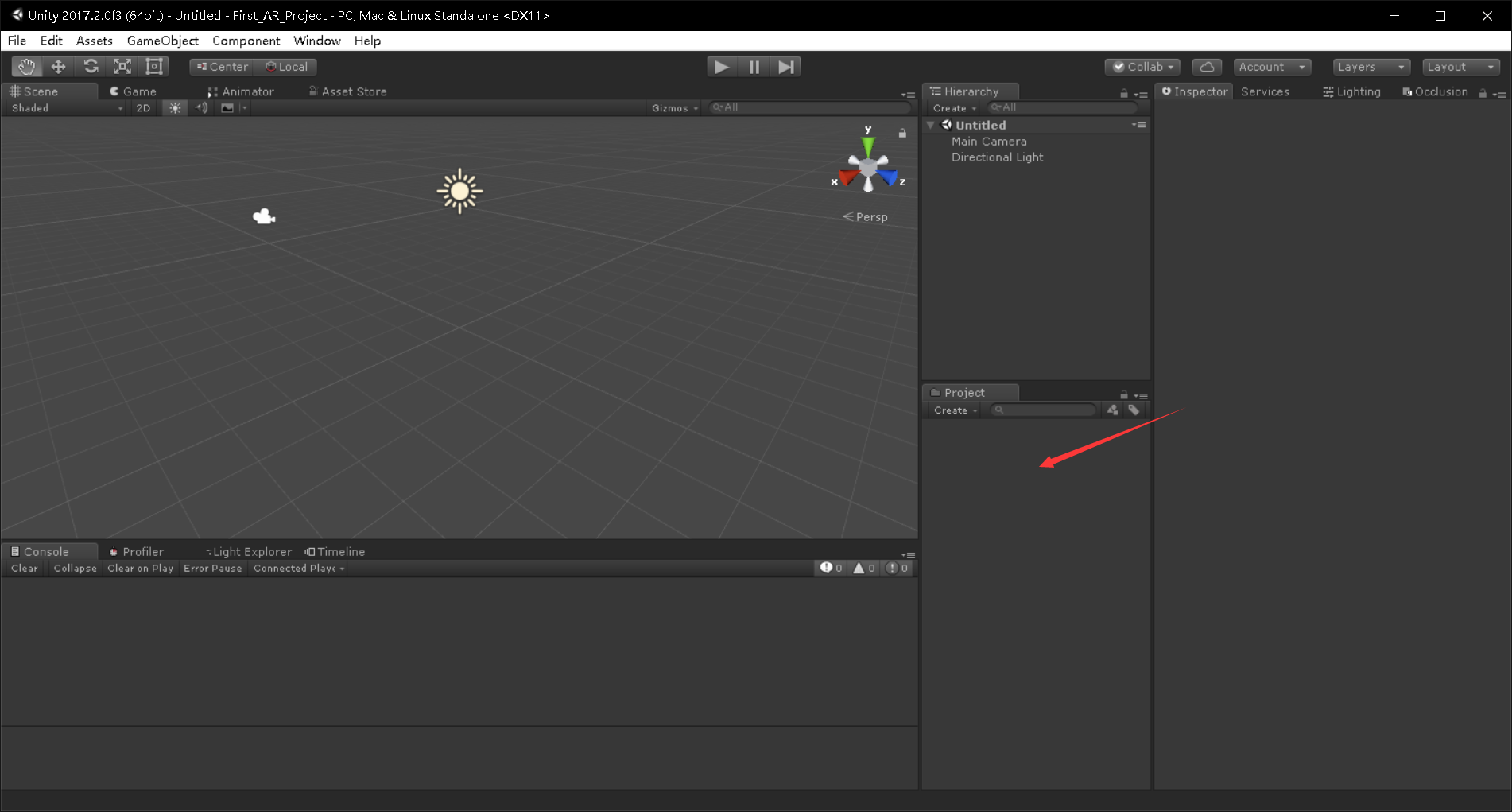
Task: Click the Hierarchy search field
Action: tap(1062, 107)
